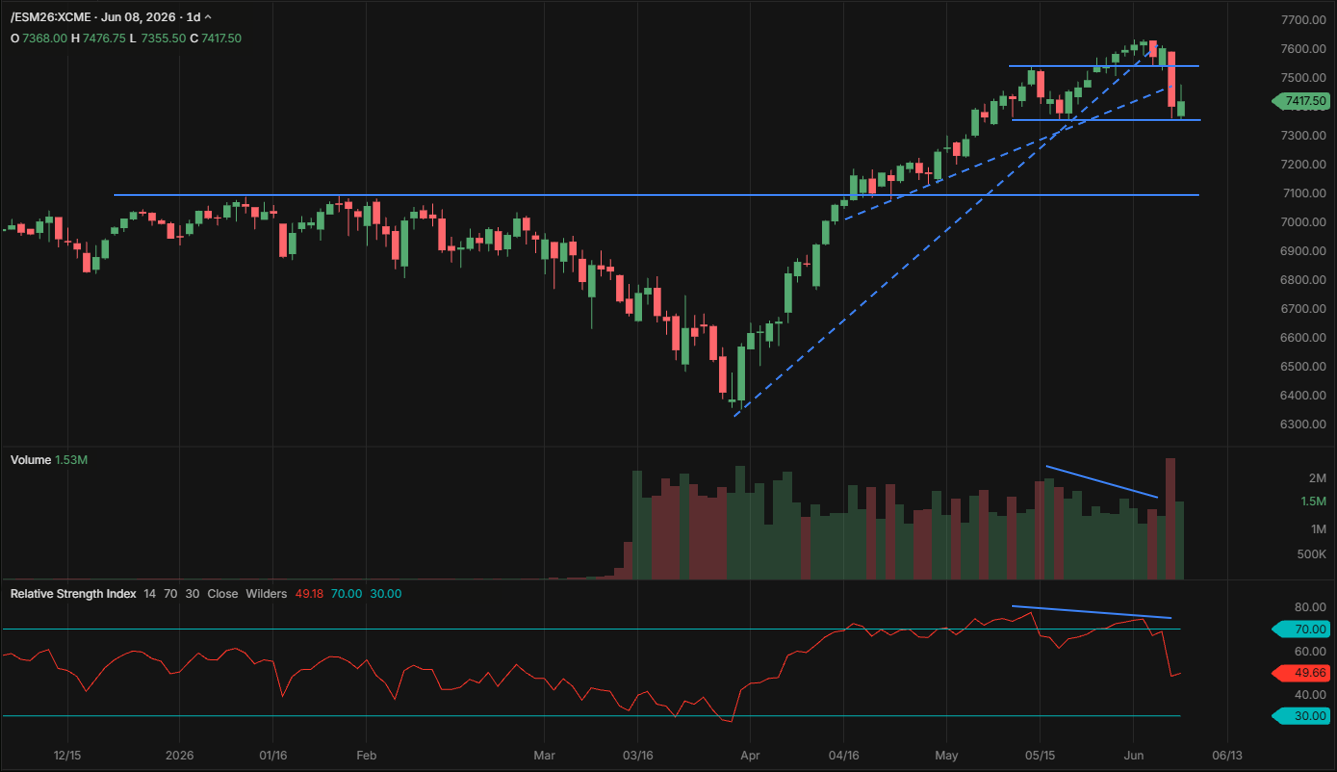
Task: Click the 6400.00 price axis label
Action: (1303, 396)
